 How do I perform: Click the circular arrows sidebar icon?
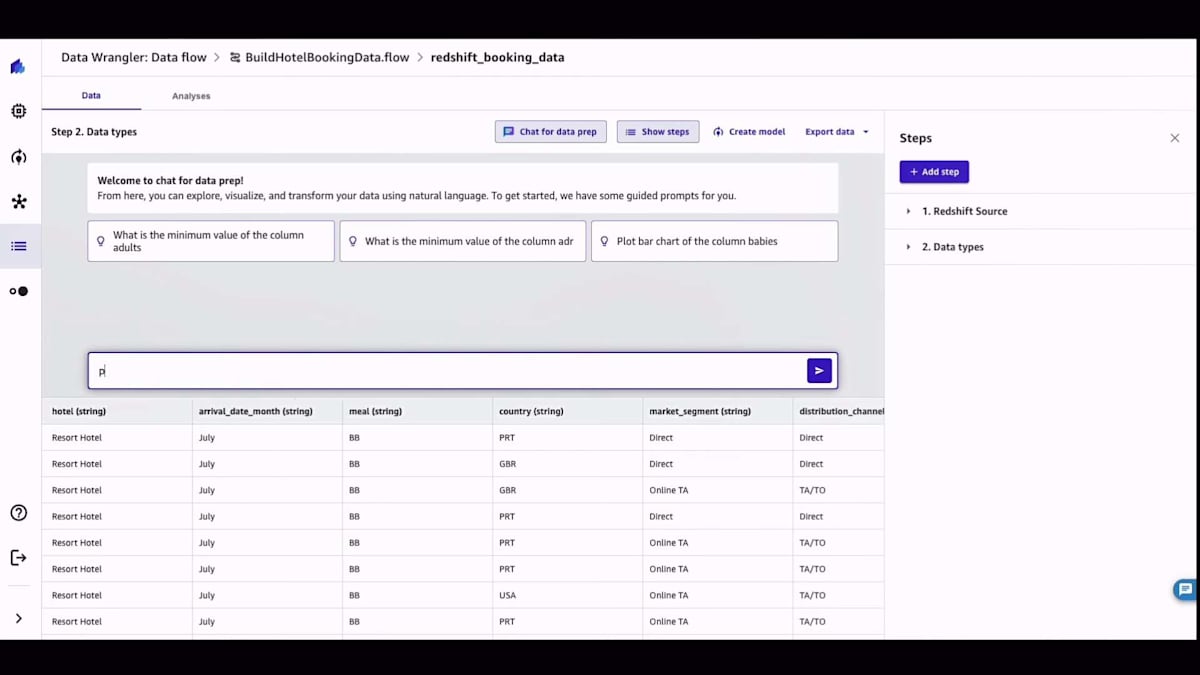pyautogui.click(x=18, y=157)
